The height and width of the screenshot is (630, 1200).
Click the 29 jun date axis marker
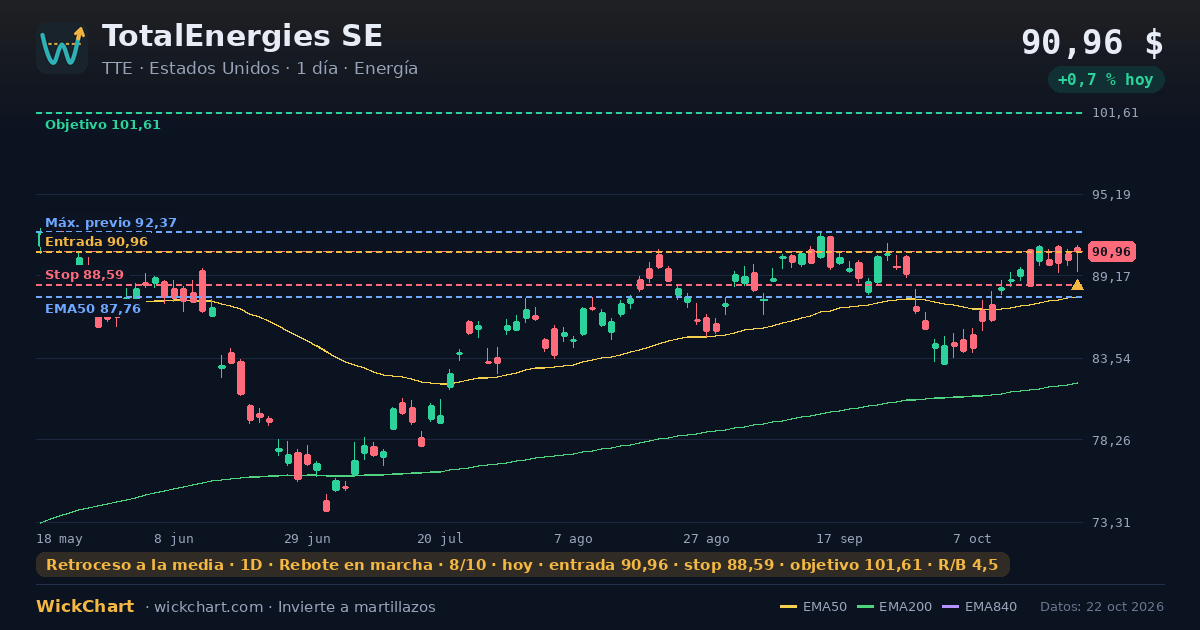click(x=307, y=538)
